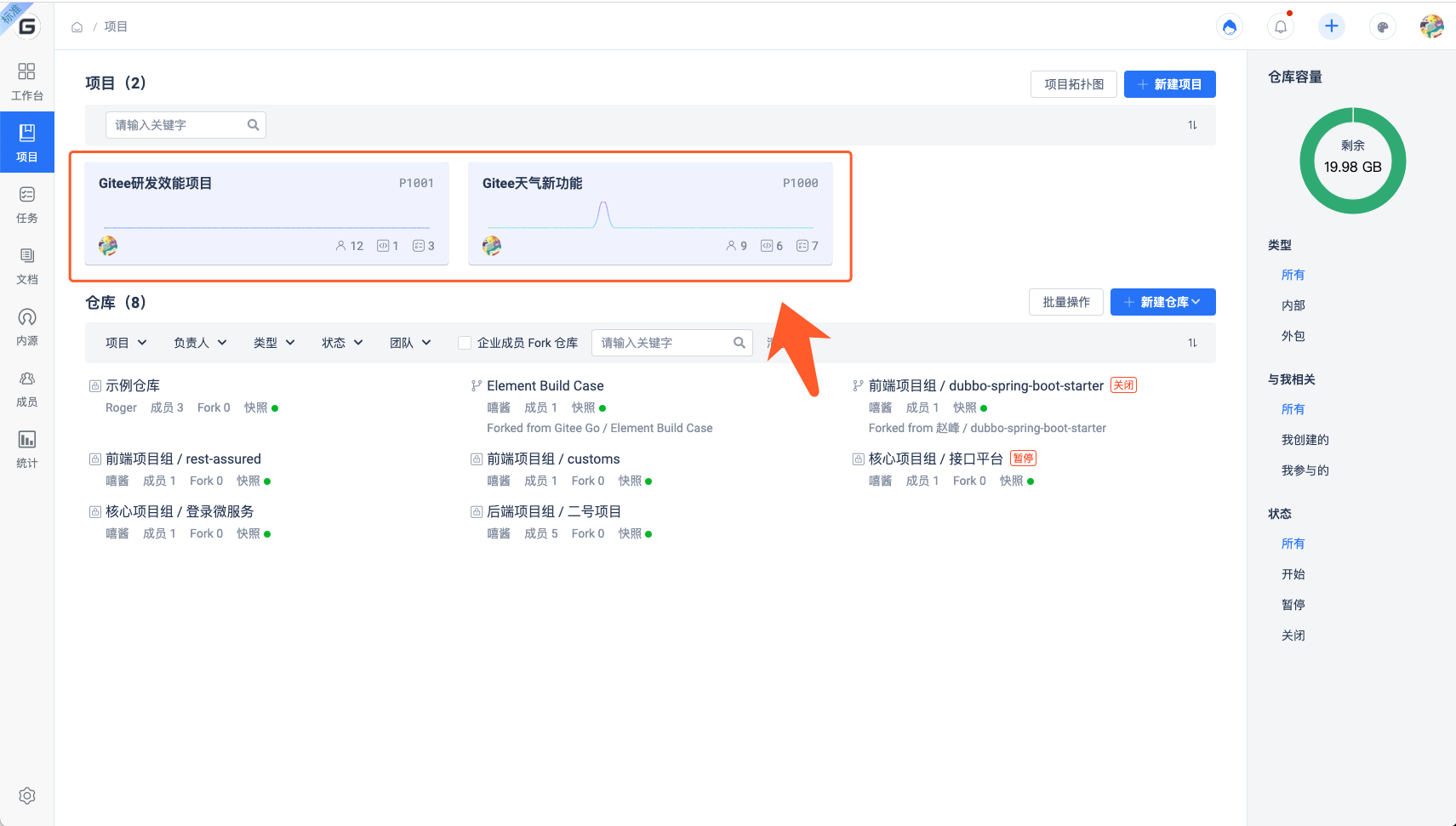
Task: Open the user avatar menu in header
Action: click(x=1431, y=26)
